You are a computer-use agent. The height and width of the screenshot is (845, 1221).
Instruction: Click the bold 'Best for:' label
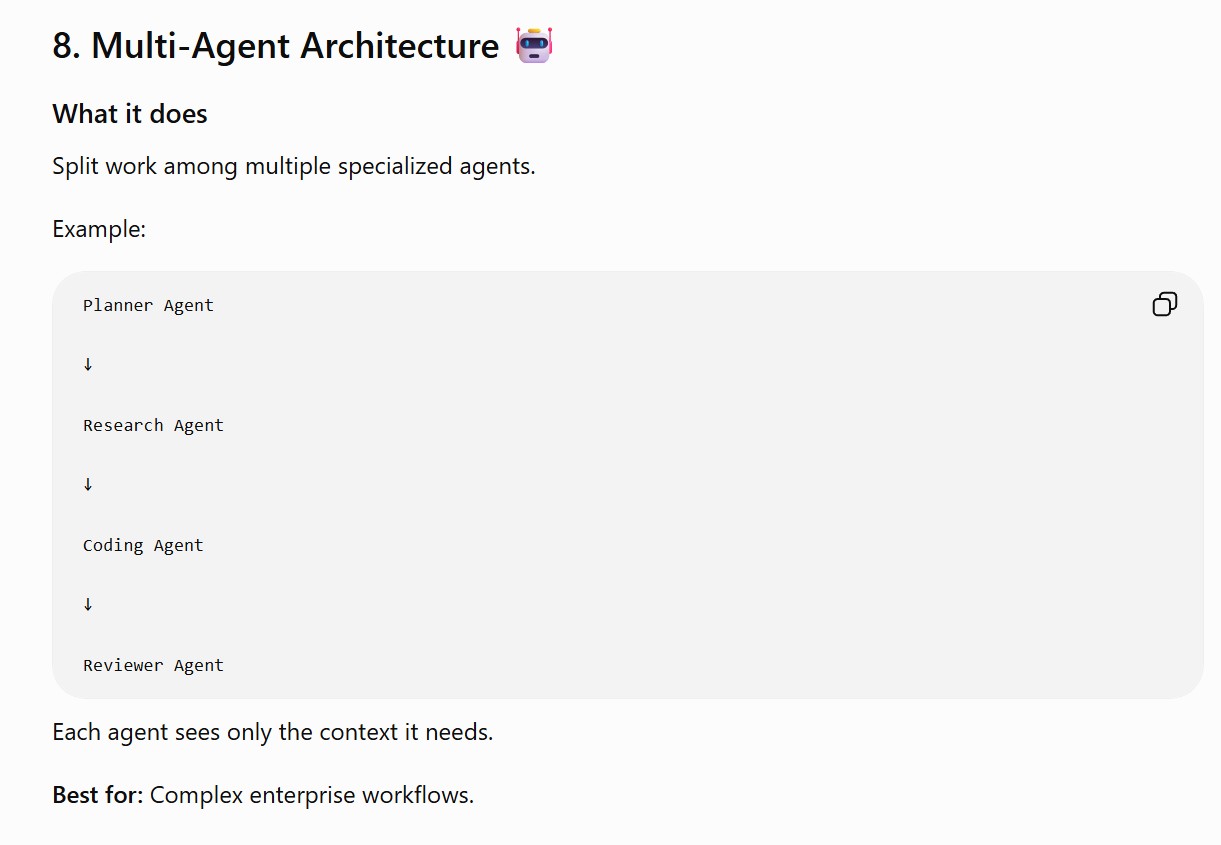pyautogui.click(x=98, y=796)
